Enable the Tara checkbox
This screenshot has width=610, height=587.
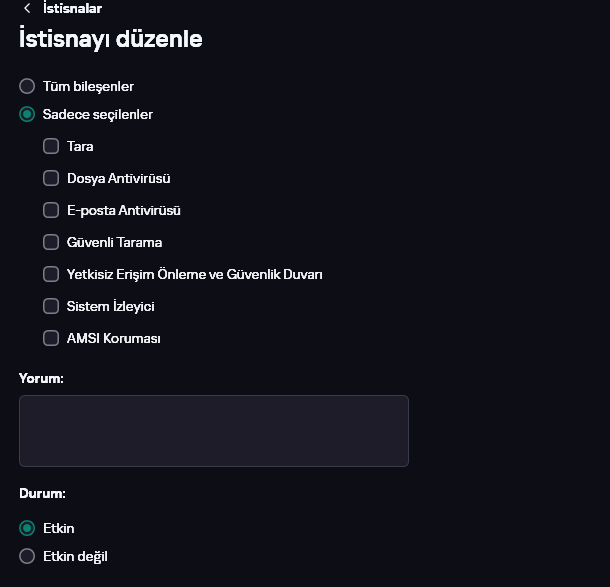(51, 146)
